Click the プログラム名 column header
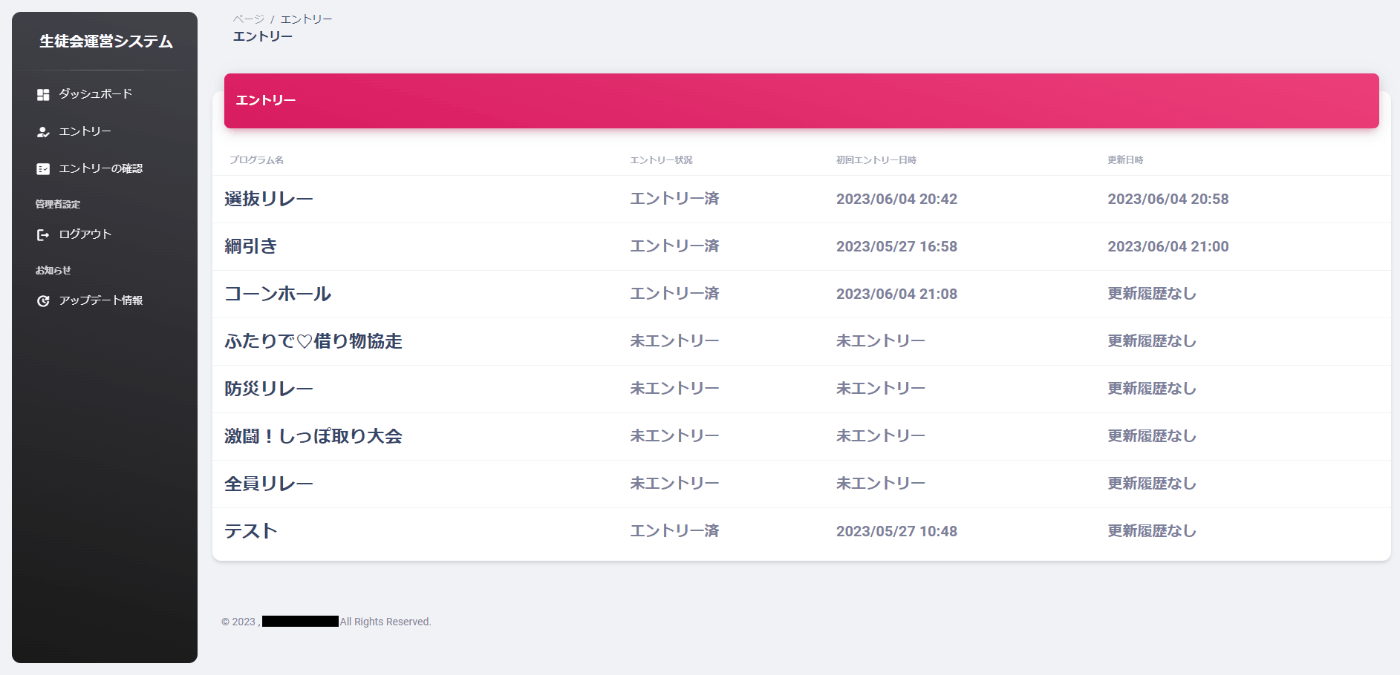 point(256,160)
